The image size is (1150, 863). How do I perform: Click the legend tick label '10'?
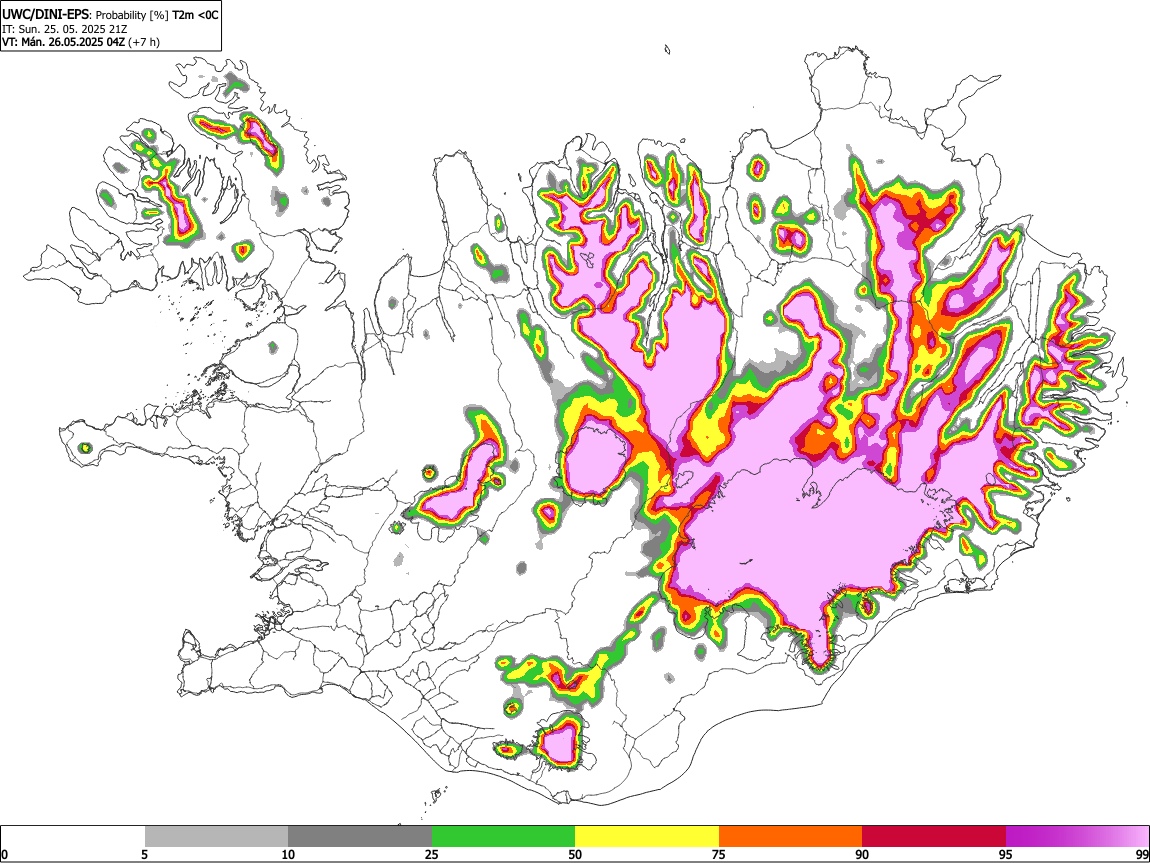point(288,854)
